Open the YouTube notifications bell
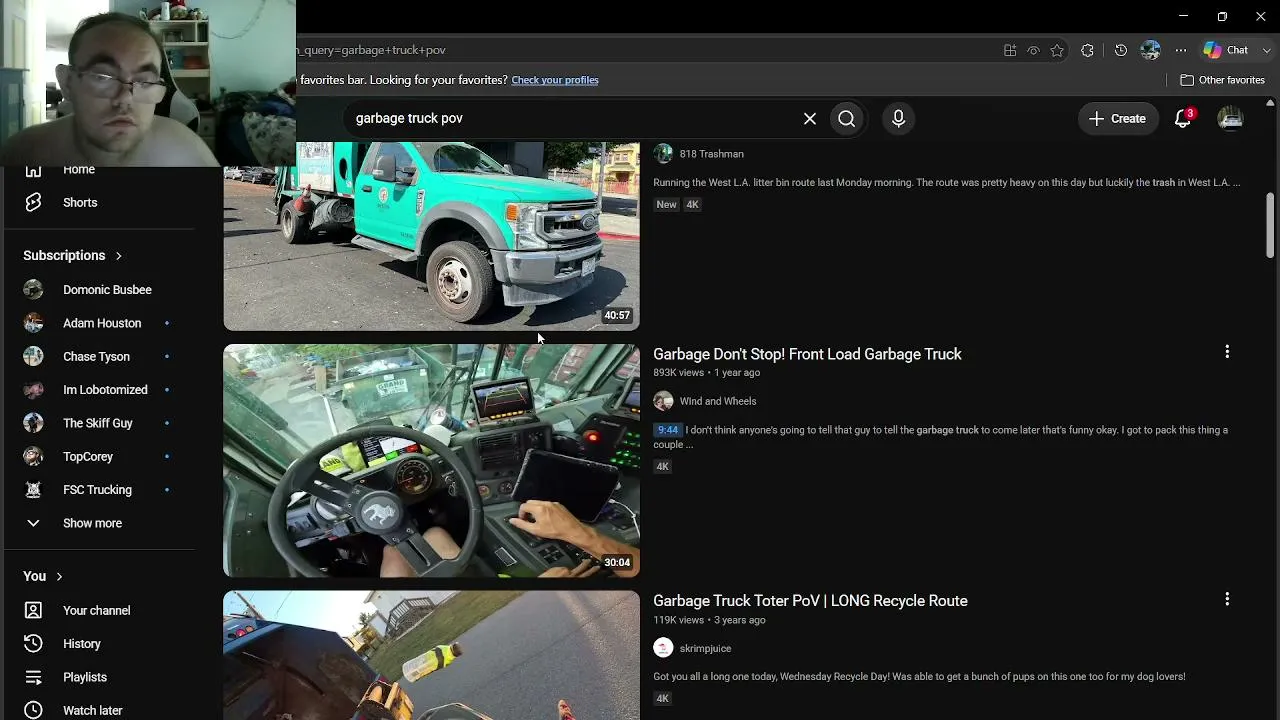 point(1184,118)
